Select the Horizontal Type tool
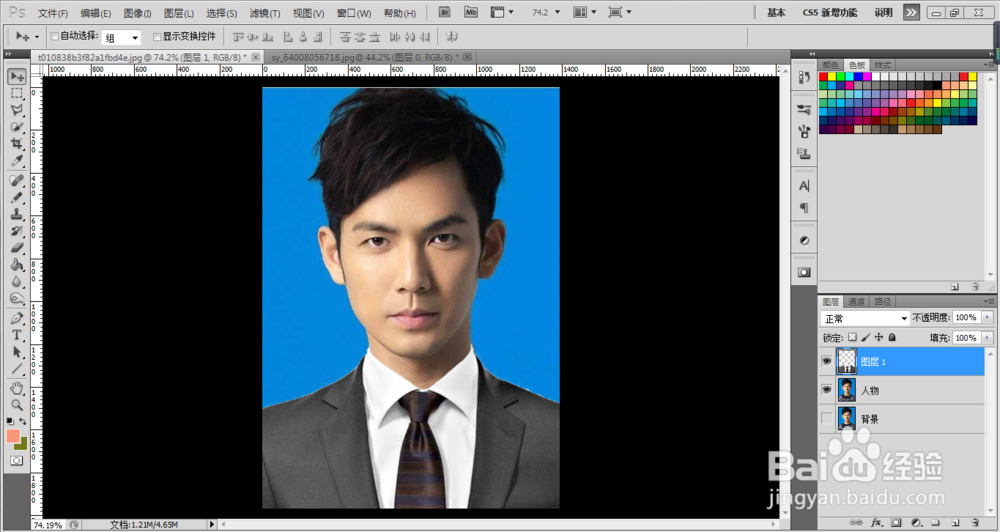This screenshot has height=532, width=1000. [x=17, y=334]
